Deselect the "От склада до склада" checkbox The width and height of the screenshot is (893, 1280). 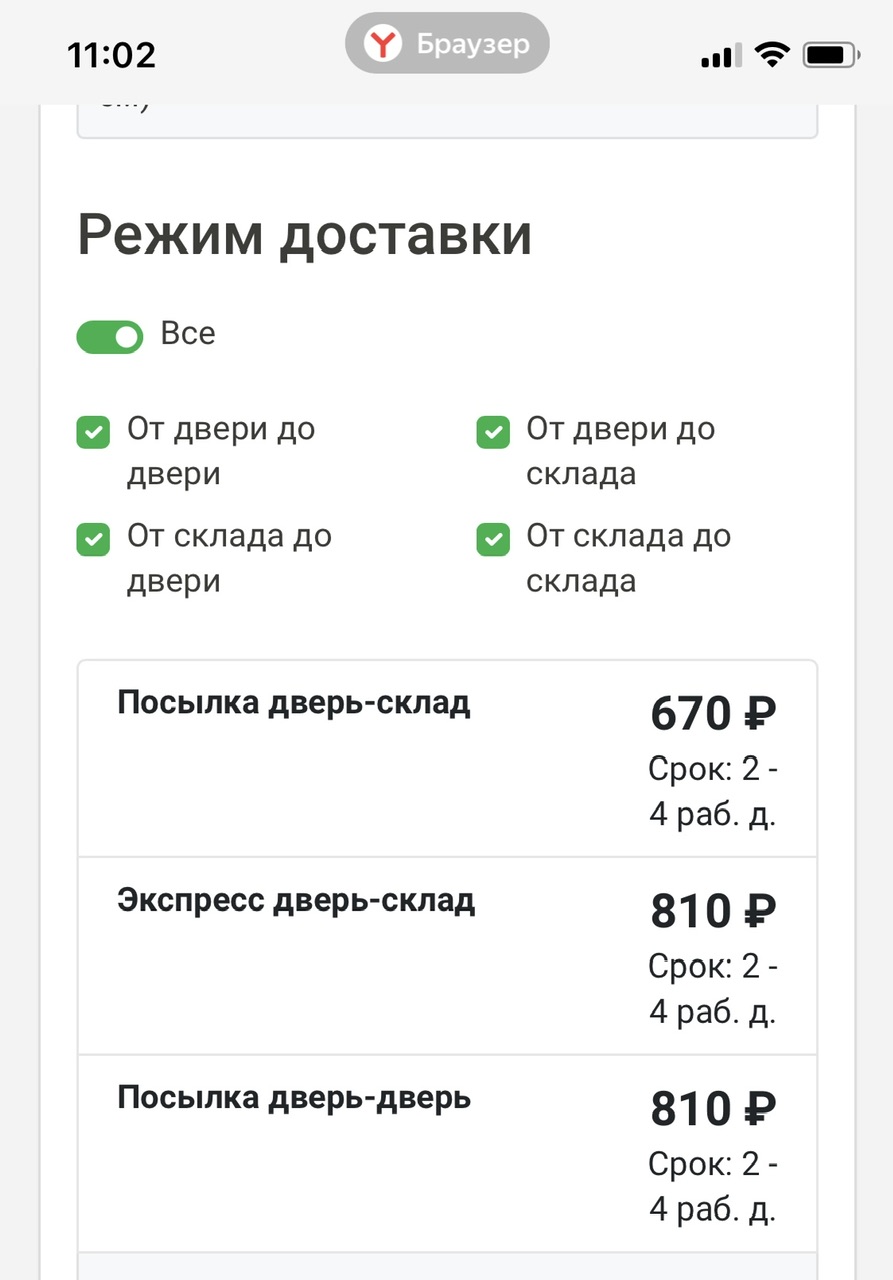point(493,540)
